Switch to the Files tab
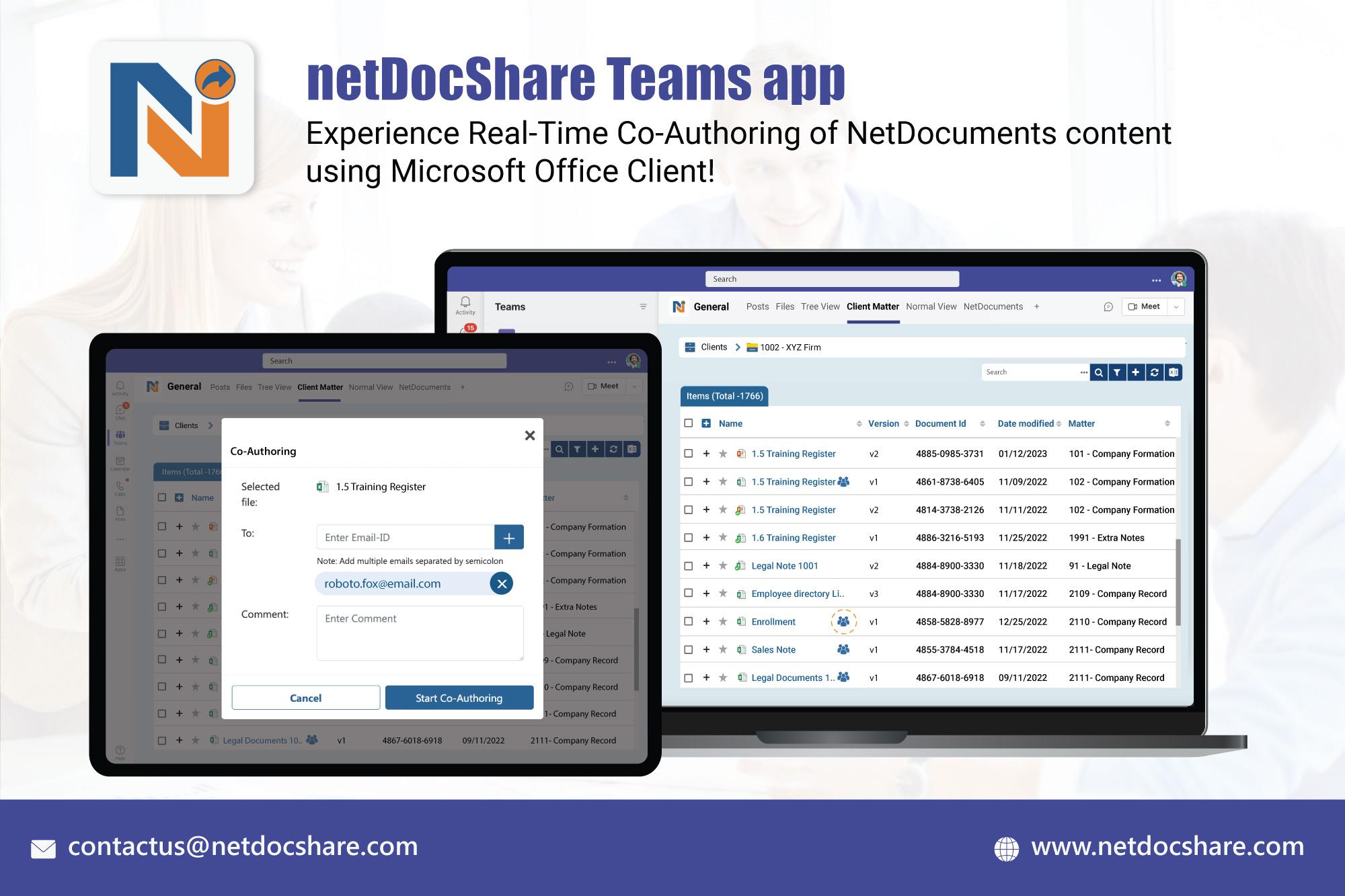Viewport: 1345px width, 896px height. click(784, 307)
